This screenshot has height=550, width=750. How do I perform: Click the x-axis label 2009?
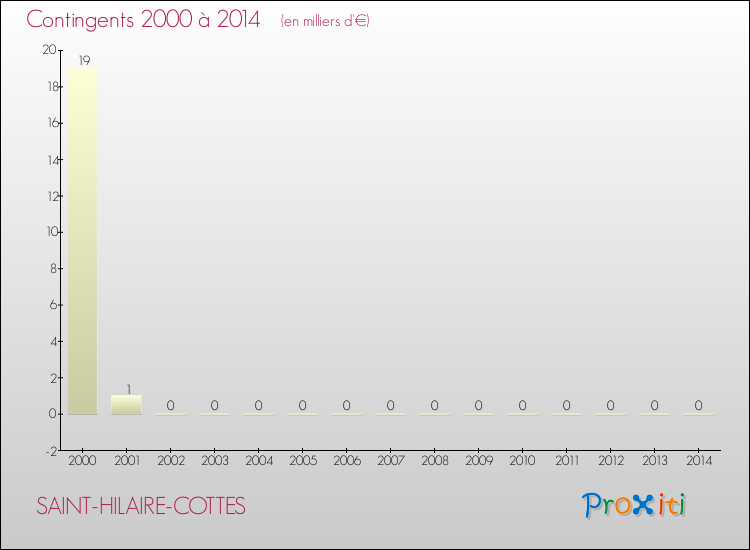(x=479, y=461)
